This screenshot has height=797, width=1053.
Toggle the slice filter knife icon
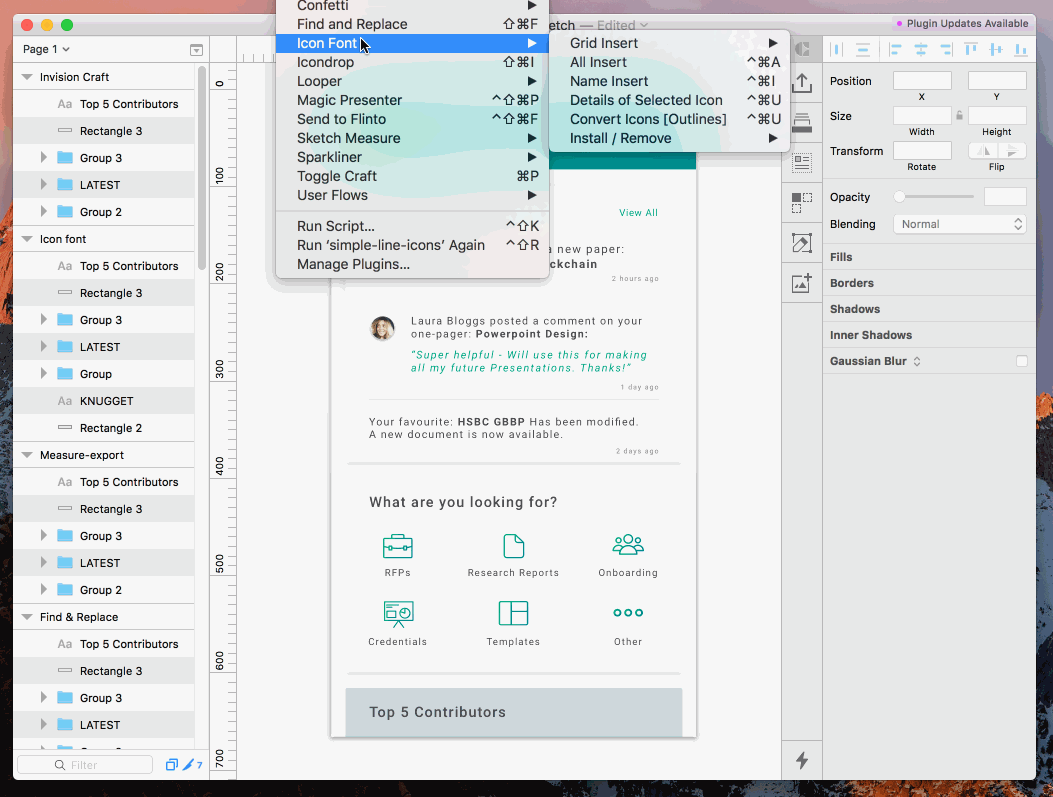tap(189, 764)
